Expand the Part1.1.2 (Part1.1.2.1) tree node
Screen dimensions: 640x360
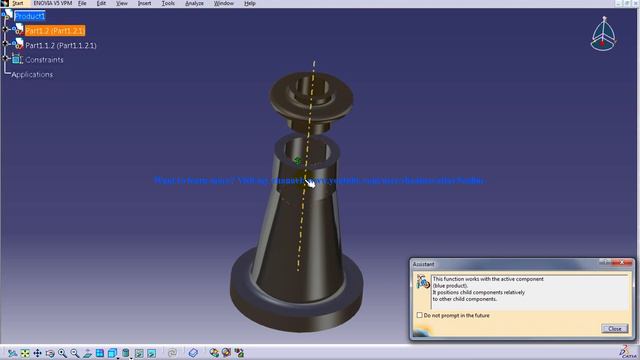click(x=5, y=44)
